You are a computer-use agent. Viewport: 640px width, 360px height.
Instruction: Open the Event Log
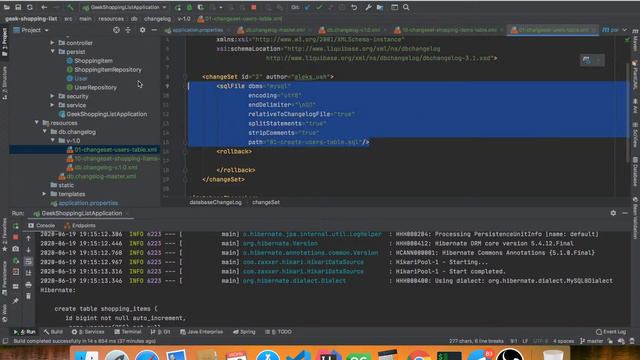click(611, 332)
